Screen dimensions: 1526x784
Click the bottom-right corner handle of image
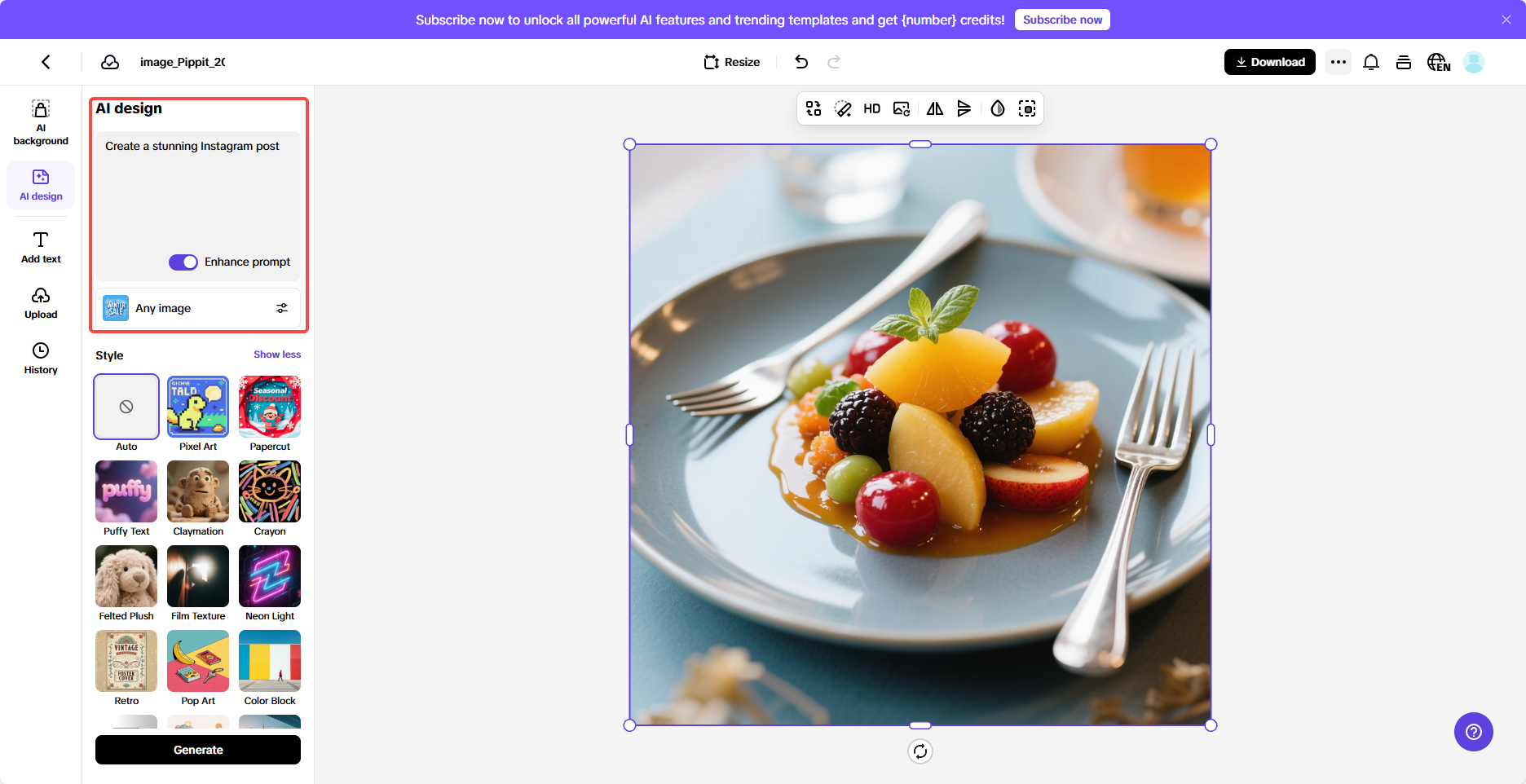click(1211, 725)
